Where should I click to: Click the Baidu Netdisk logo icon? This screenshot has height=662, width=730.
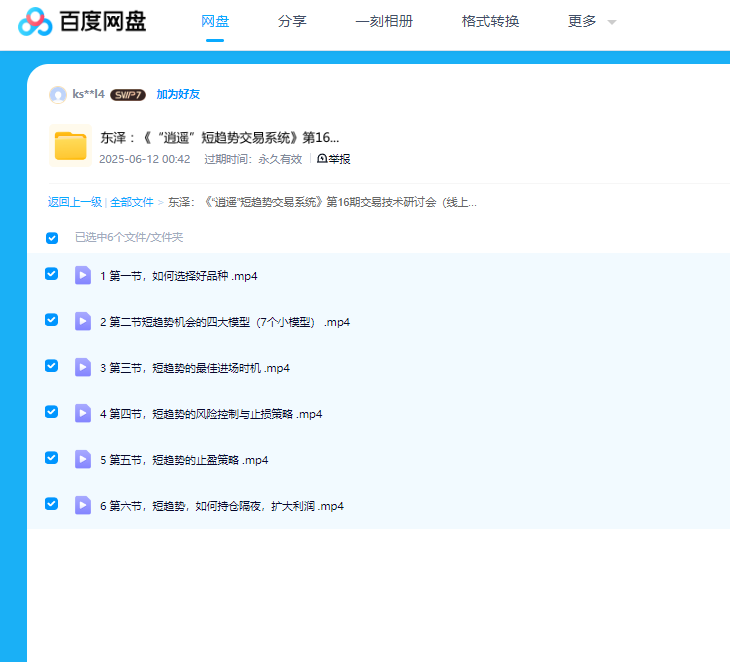point(35,21)
